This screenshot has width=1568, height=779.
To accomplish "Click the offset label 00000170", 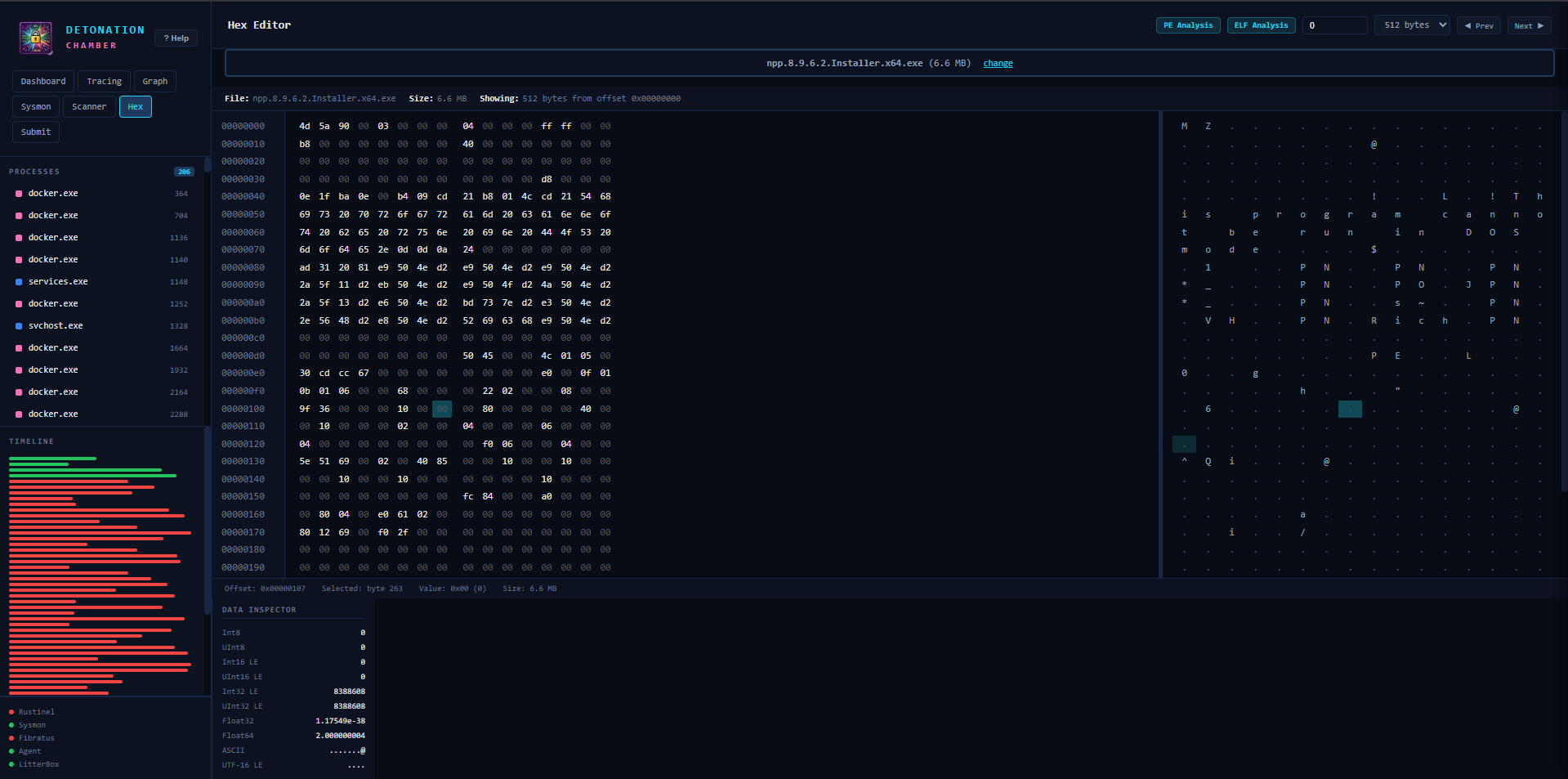I will [243, 532].
